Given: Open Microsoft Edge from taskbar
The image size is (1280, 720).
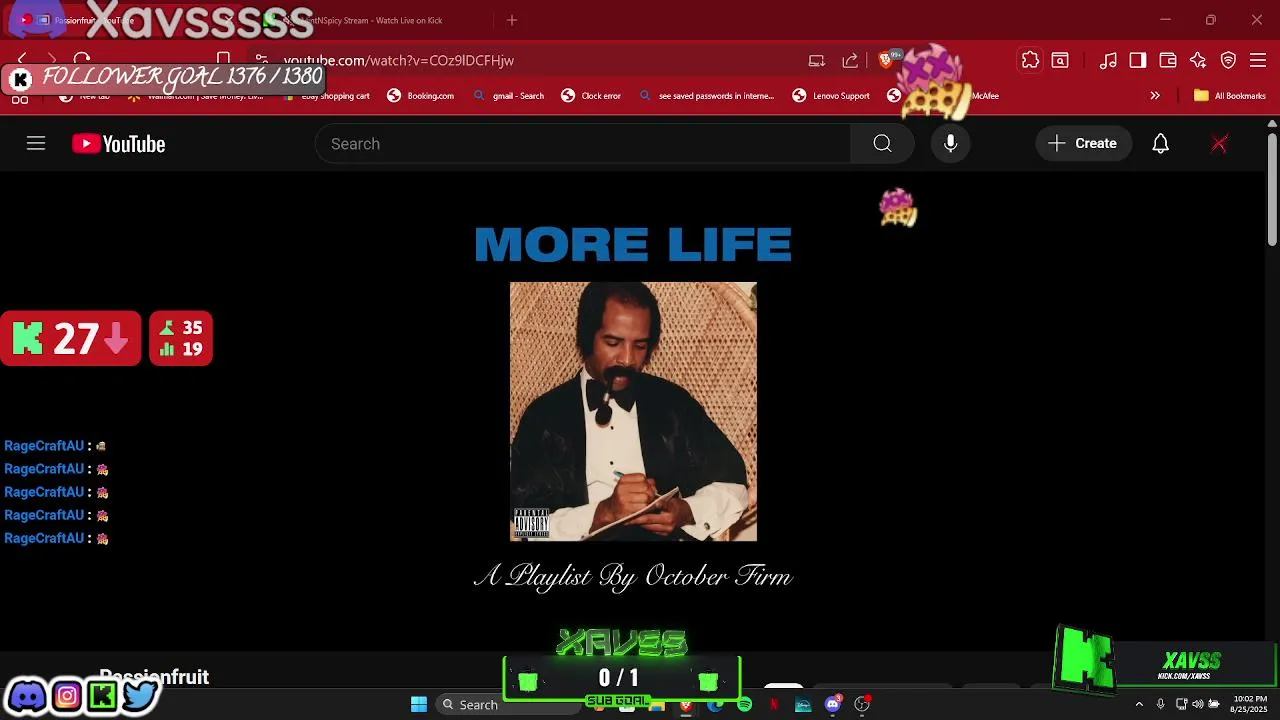Looking at the screenshot, I should (715, 705).
